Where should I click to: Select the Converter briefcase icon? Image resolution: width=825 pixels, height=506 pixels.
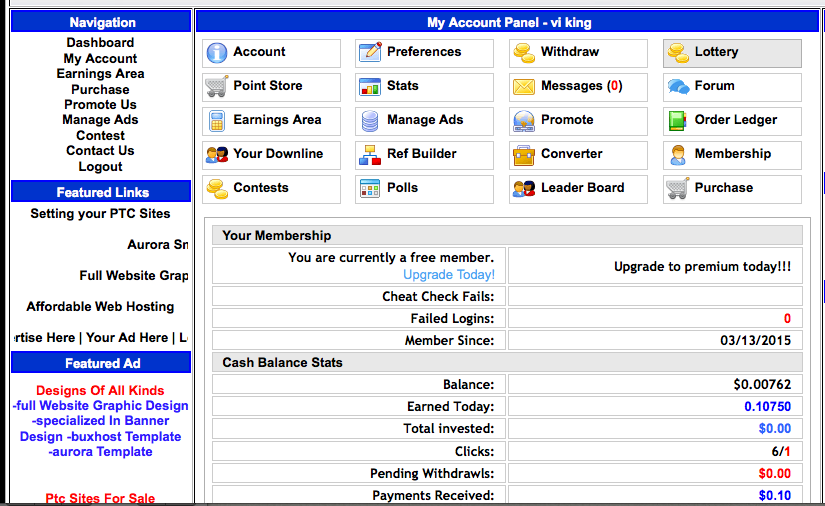point(524,155)
